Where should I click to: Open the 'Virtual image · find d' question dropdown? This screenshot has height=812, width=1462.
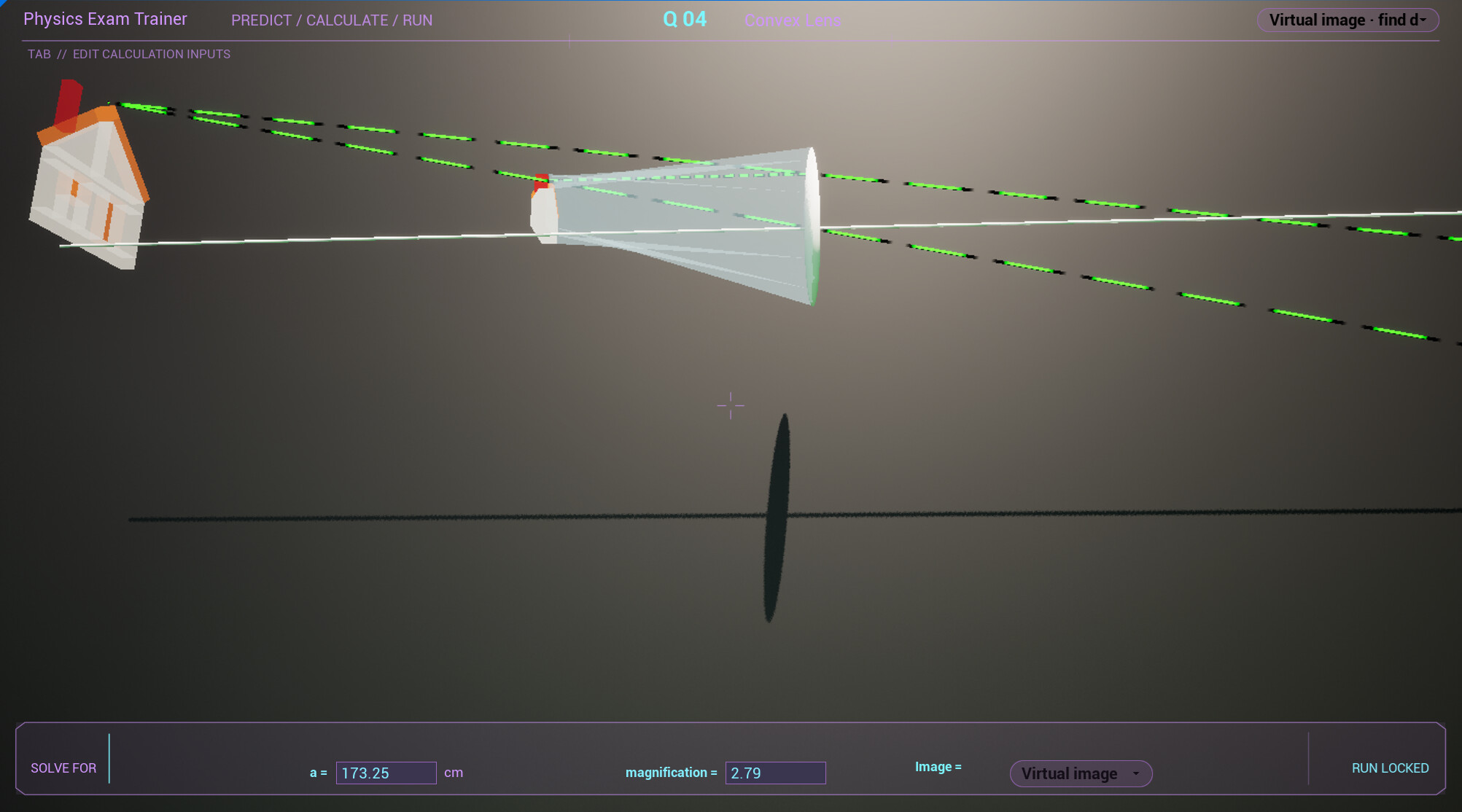tap(1348, 20)
